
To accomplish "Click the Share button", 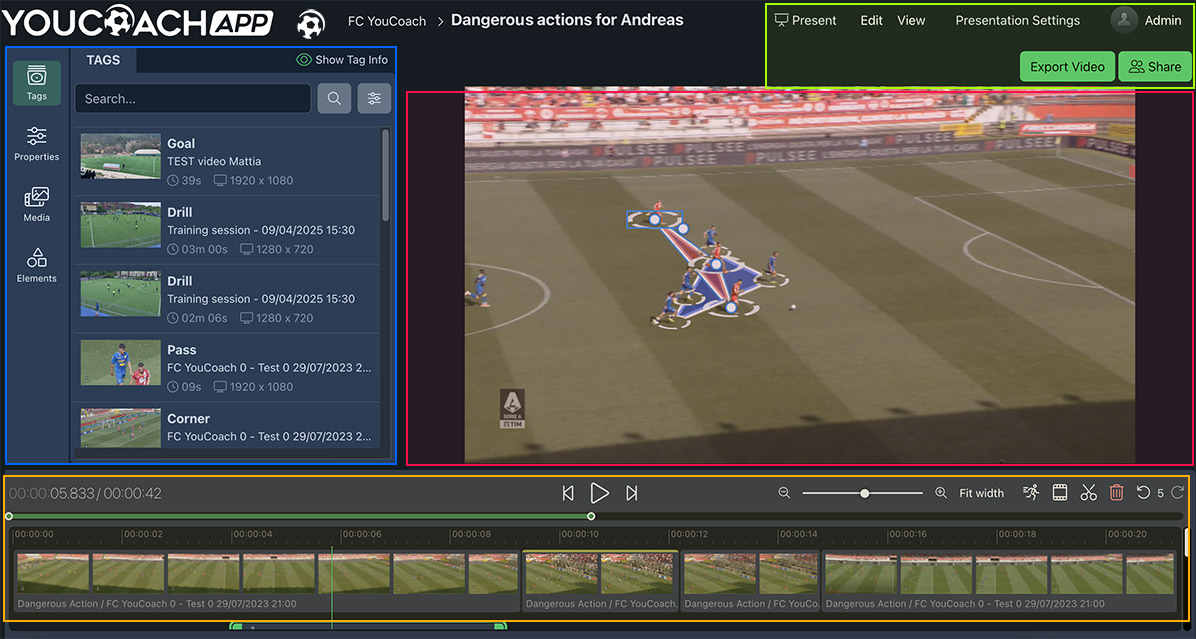I will coord(1155,66).
